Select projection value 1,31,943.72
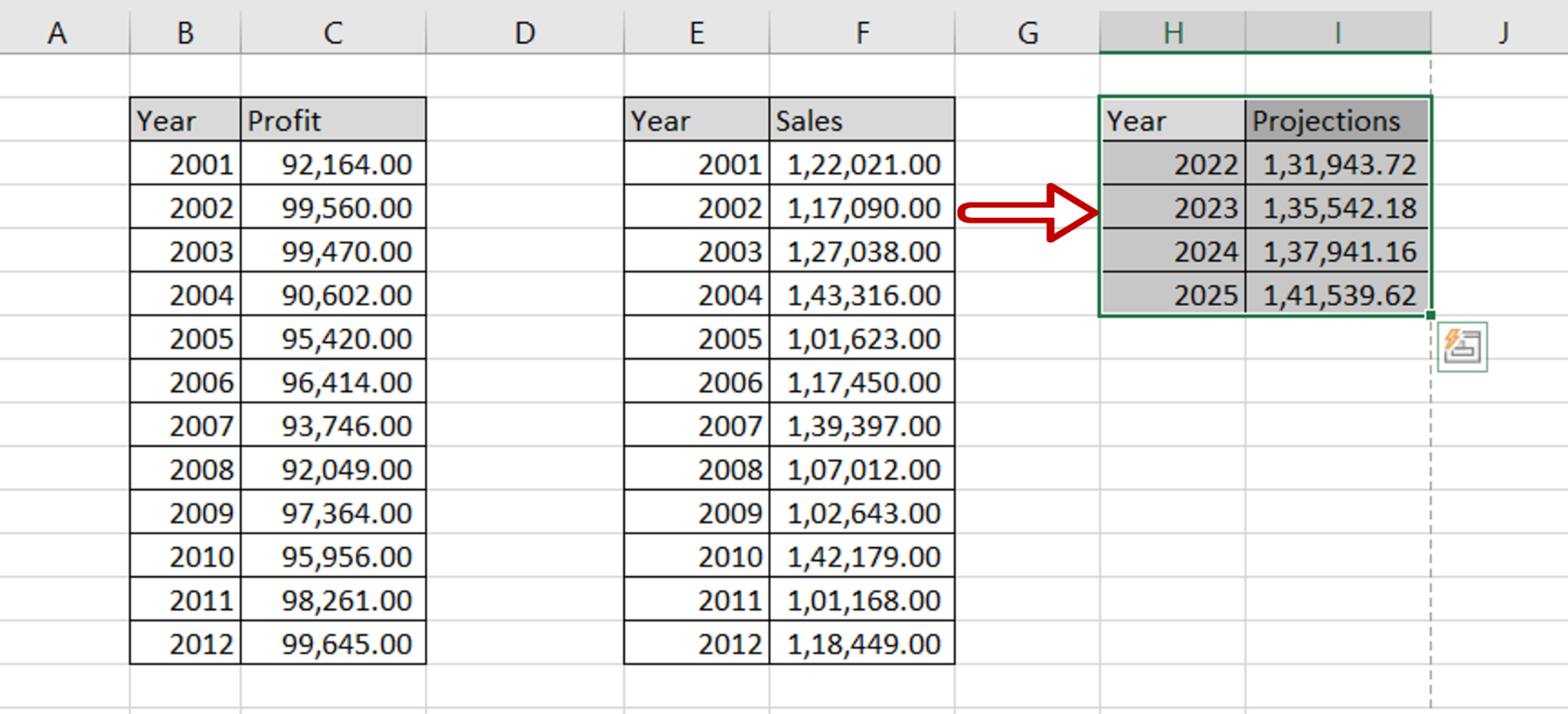This screenshot has width=1568, height=714. pyautogui.click(x=1338, y=163)
